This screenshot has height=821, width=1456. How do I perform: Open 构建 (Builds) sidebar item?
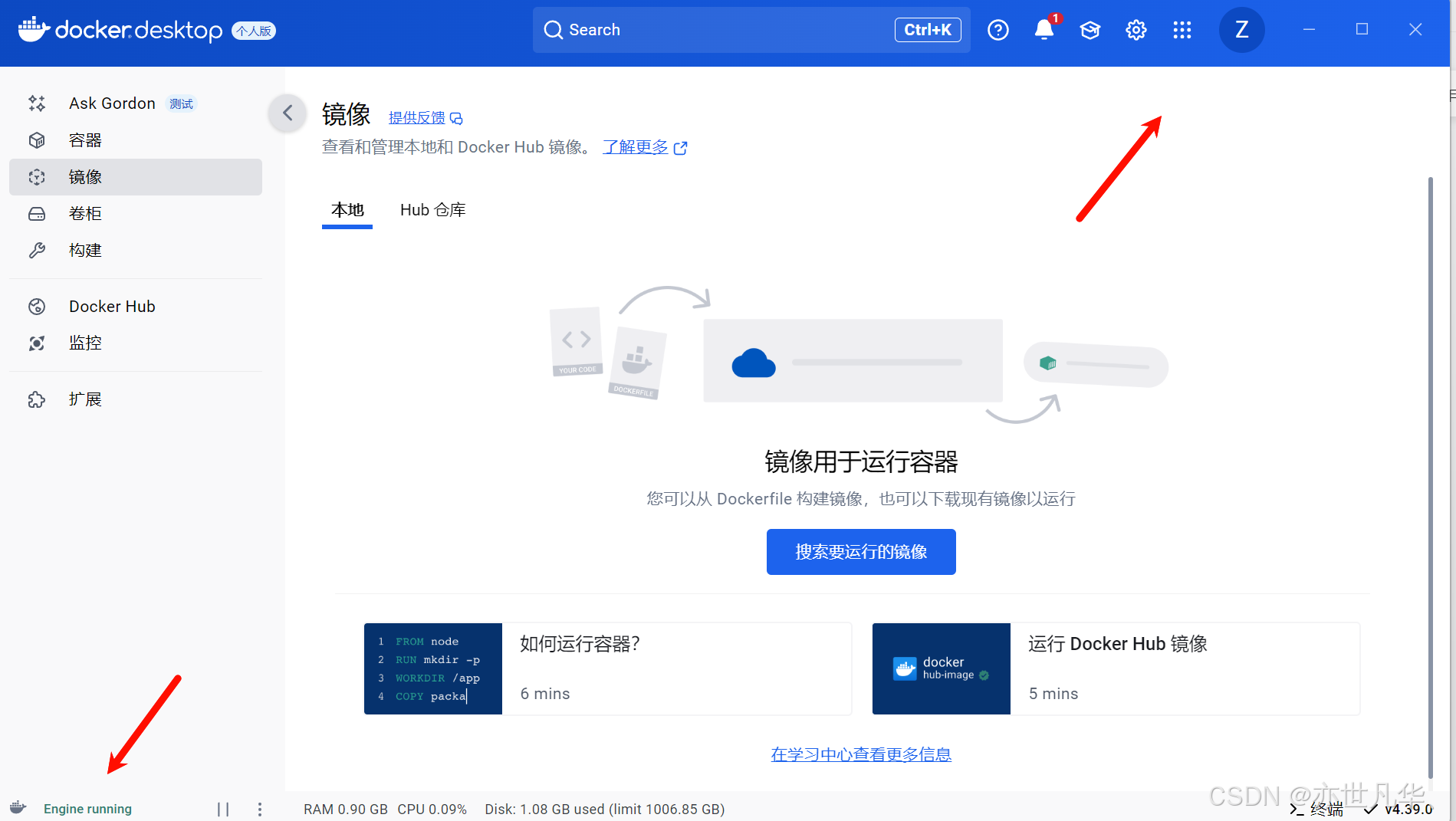click(136, 251)
